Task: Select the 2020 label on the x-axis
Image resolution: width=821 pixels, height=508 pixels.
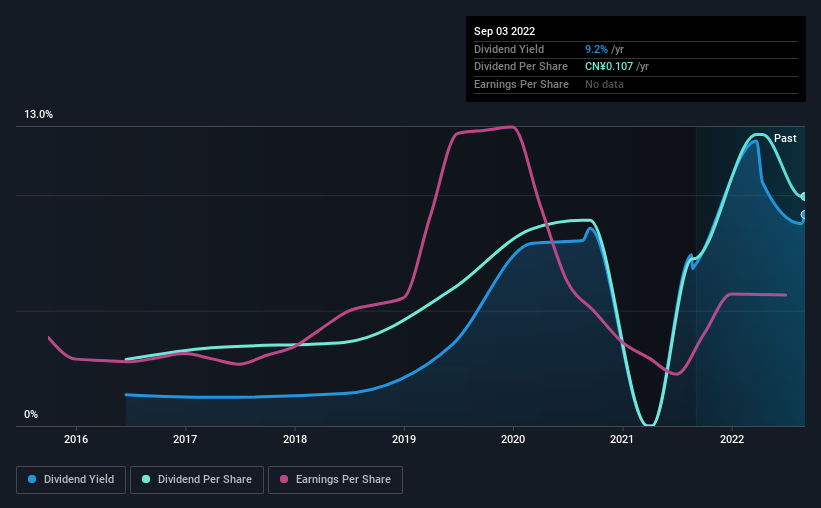Action: tap(513, 439)
